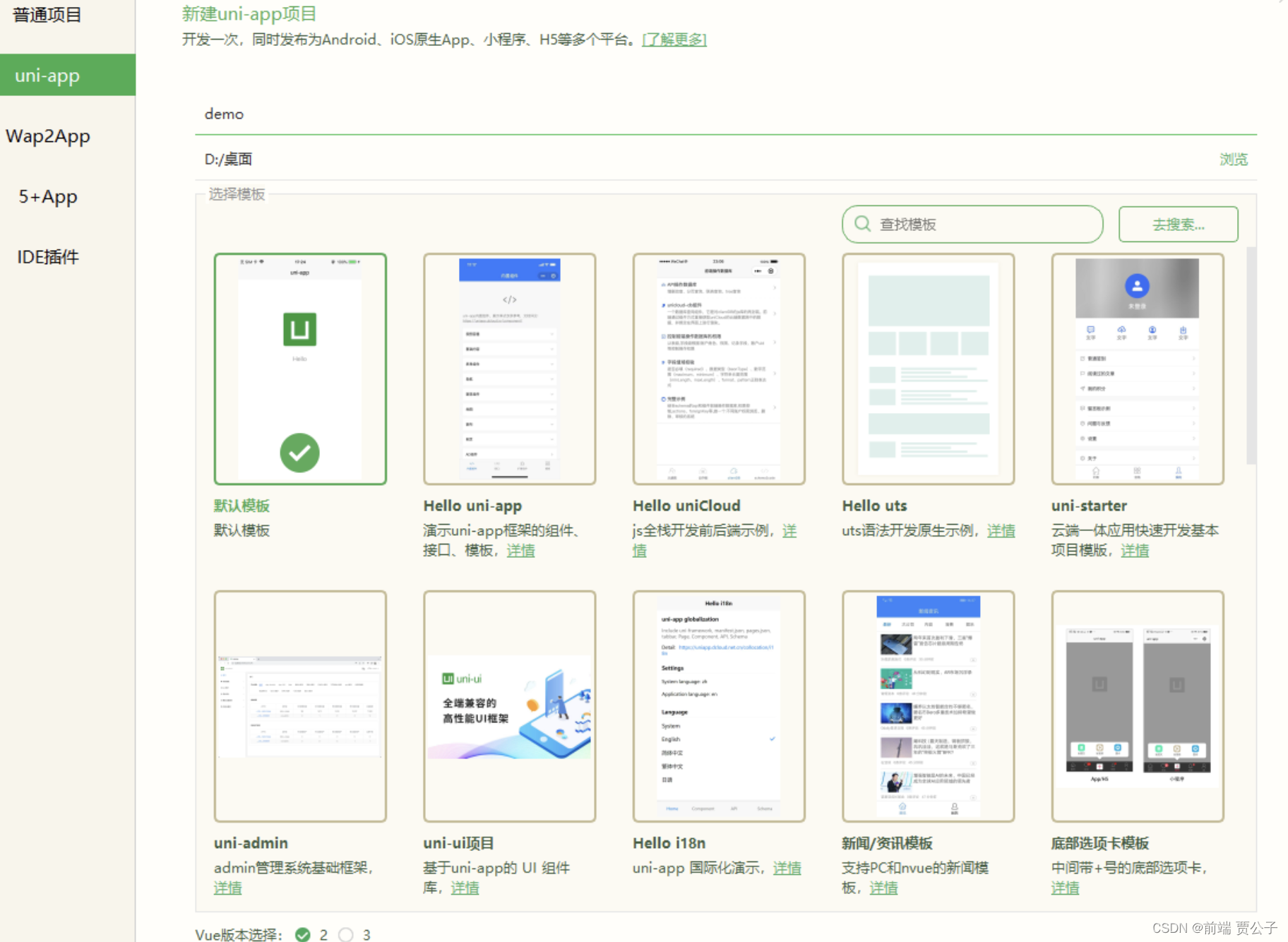Click the Hello i18n title text
The image size is (1288, 942).
(x=669, y=843)
